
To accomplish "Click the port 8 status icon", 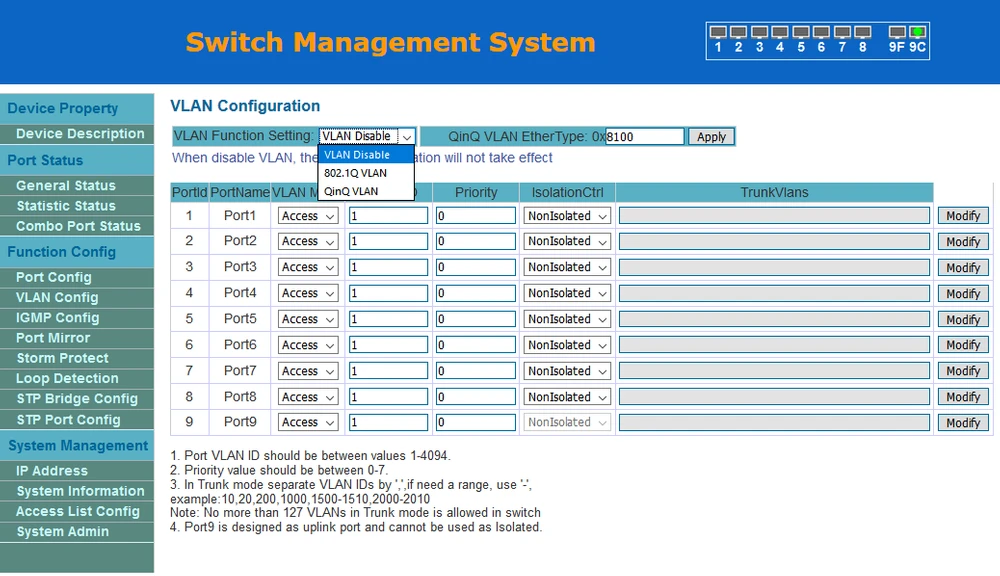I will click(862, 33).
